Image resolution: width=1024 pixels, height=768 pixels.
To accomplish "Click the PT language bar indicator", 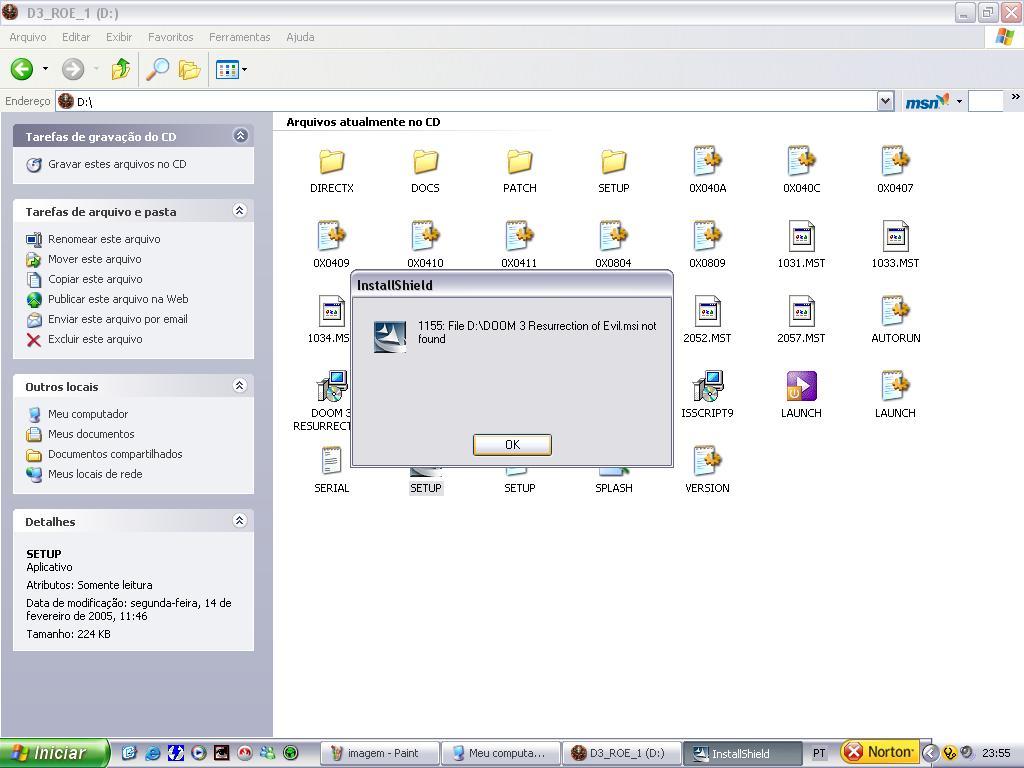I will tap(819, 753).
